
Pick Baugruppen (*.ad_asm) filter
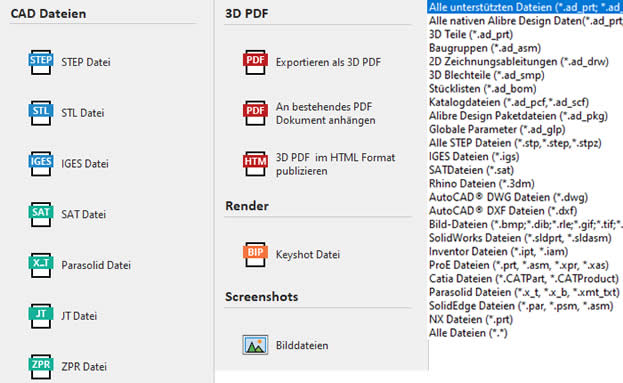point(485,48)
